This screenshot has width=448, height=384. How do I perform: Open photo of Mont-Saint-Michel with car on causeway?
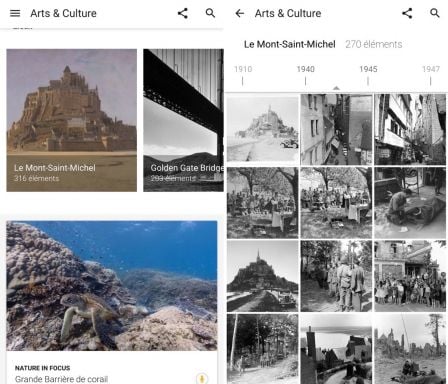263,129
